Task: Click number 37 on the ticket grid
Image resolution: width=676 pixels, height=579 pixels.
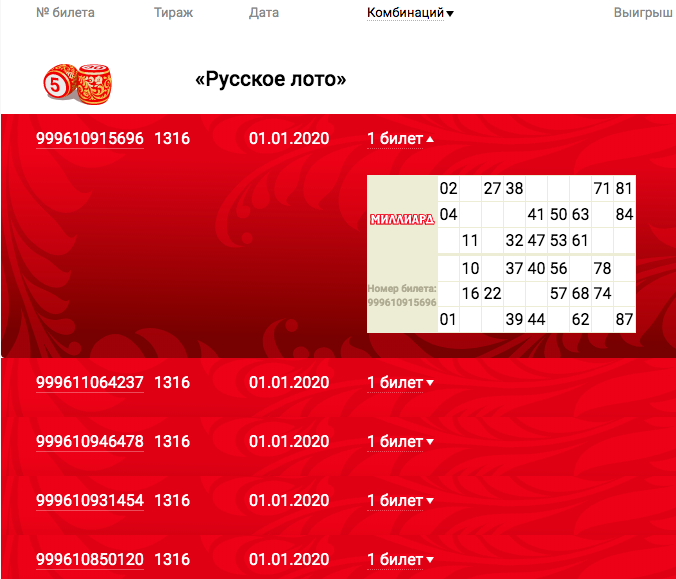Action: [514, 269]
